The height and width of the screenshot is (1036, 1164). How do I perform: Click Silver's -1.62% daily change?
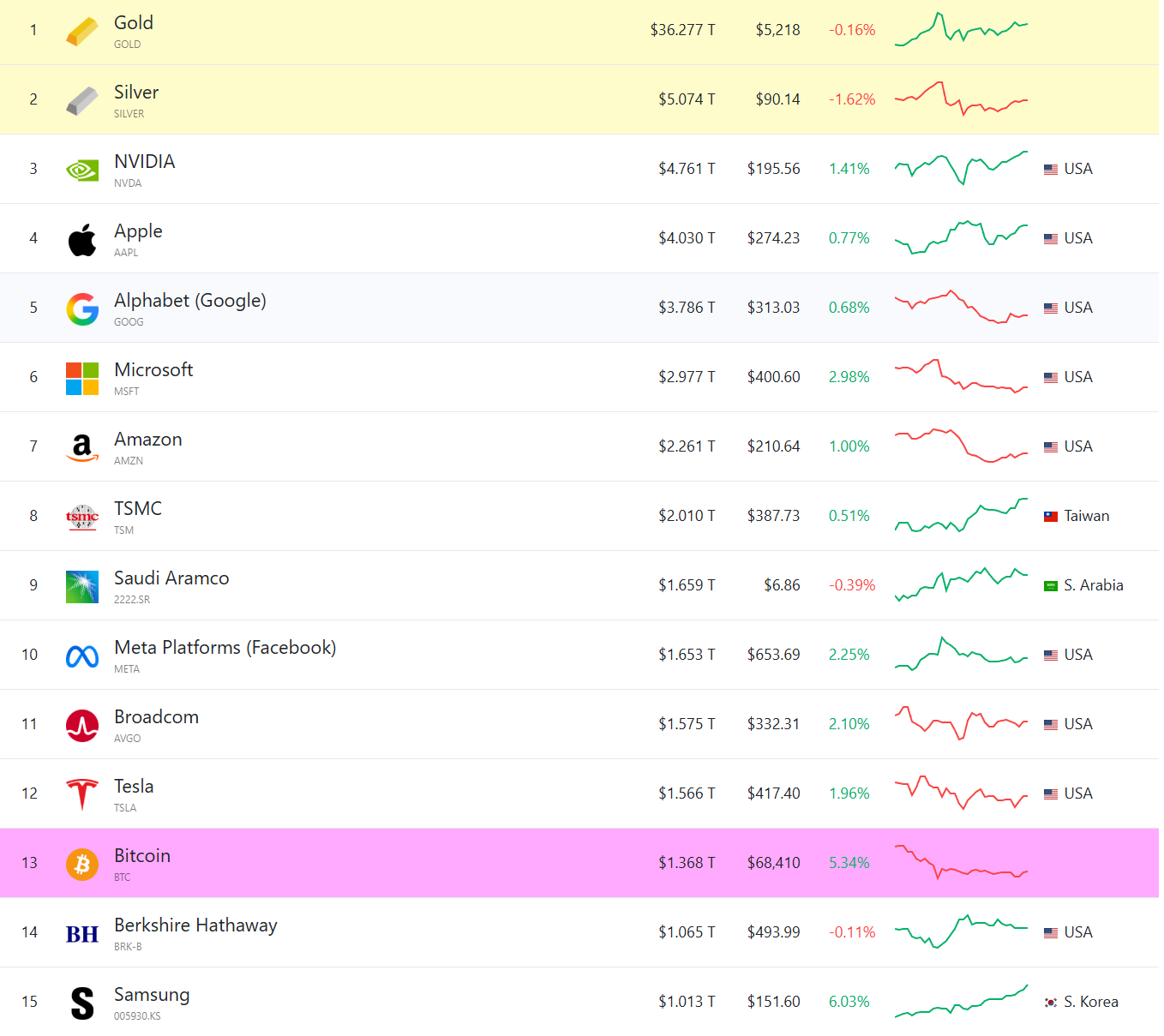tap(852, 99)
